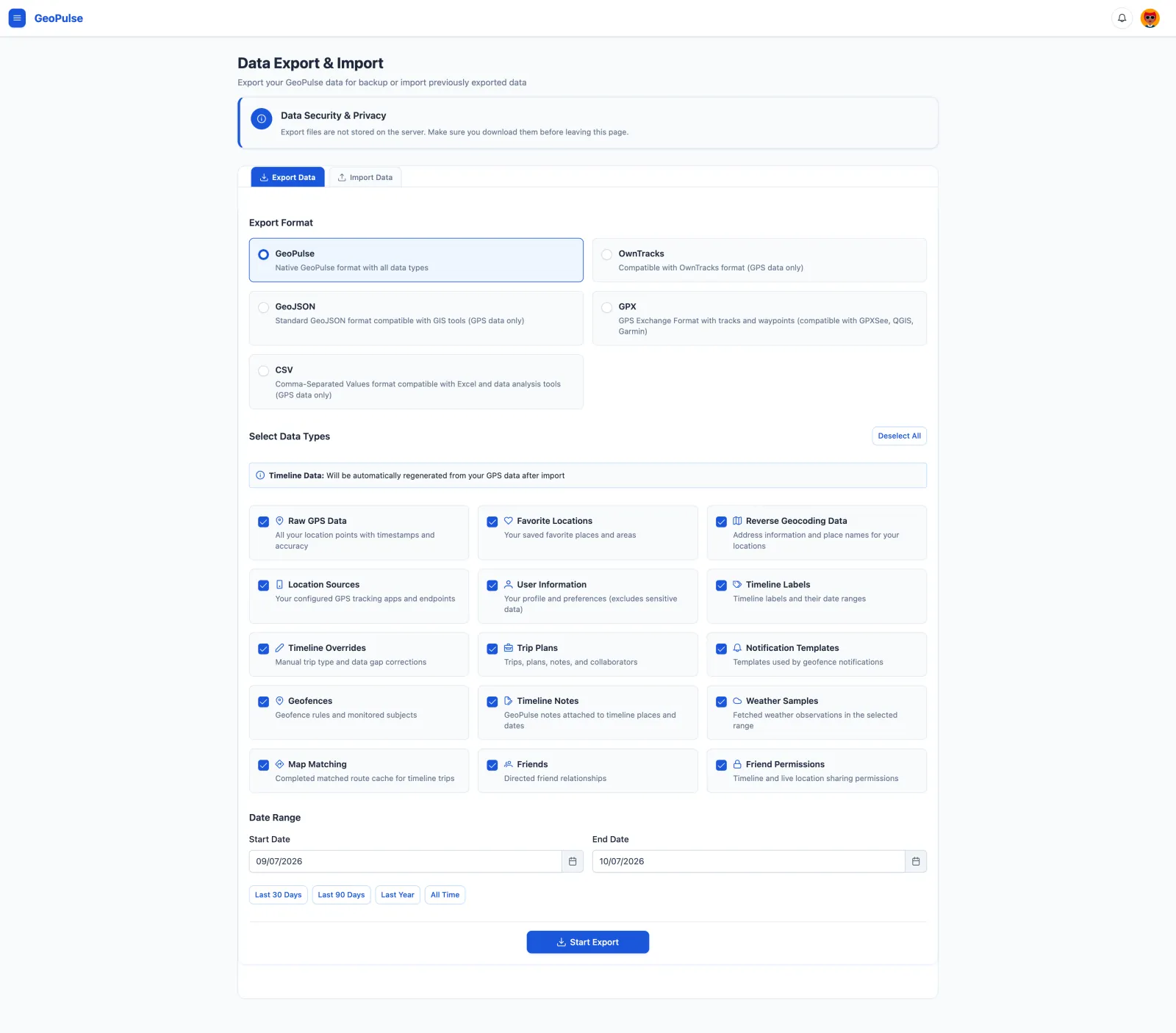This screenshot has height=1033, width=1176.
Task: Click the Deselect All button
Action: pos(899,436)
